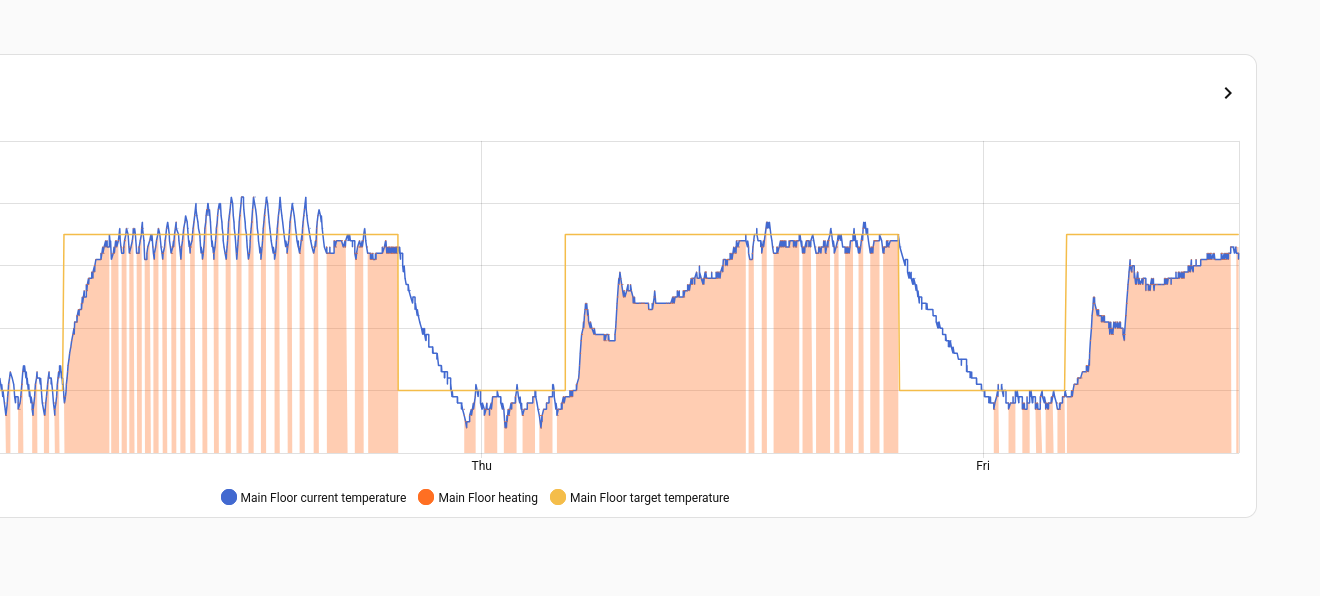Click the blue current temperature legend dot
Viewport: 1320px width, 596px height.
click(x=229, y=498)
